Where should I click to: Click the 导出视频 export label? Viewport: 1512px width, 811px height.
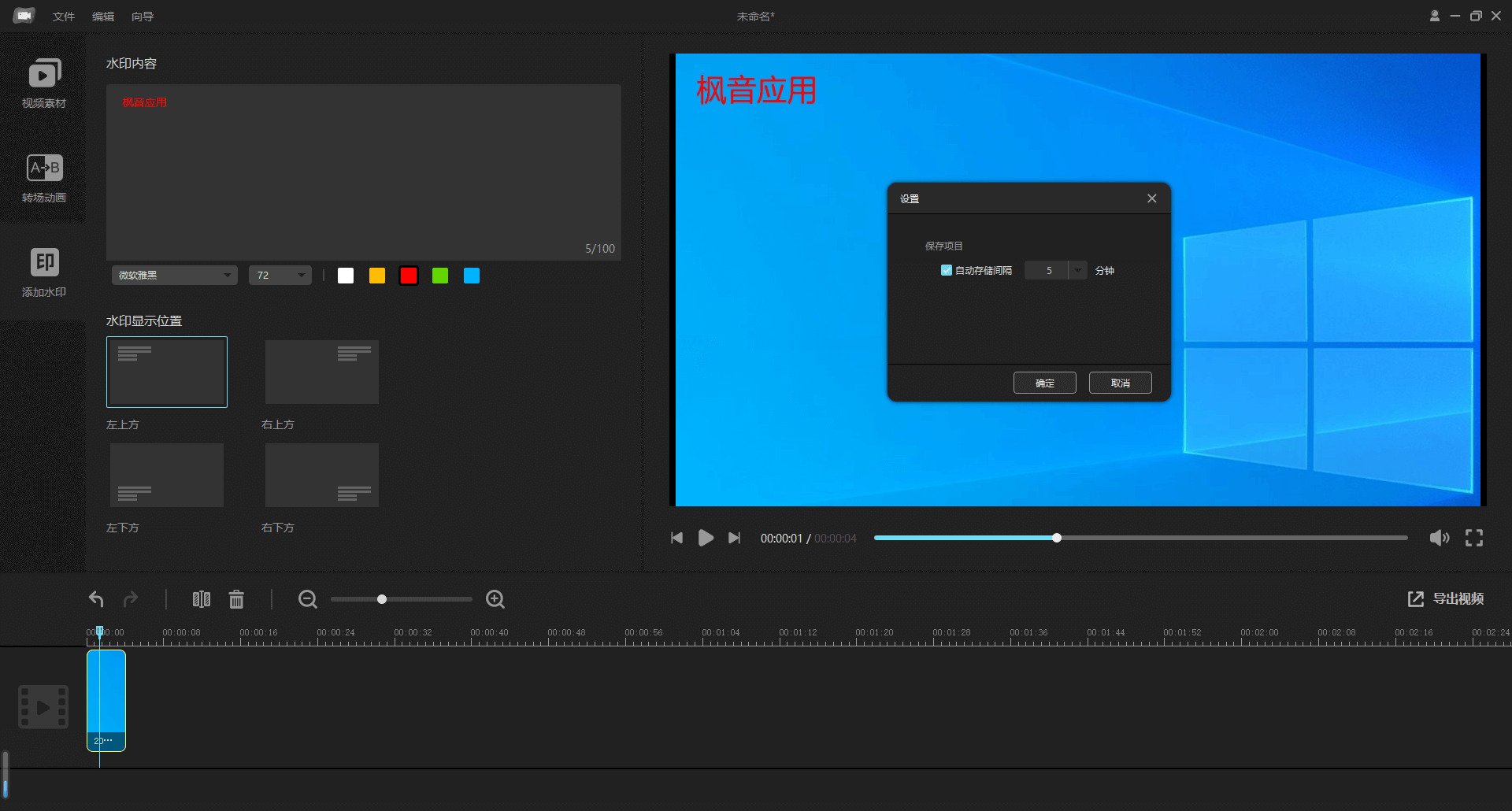1458,599
